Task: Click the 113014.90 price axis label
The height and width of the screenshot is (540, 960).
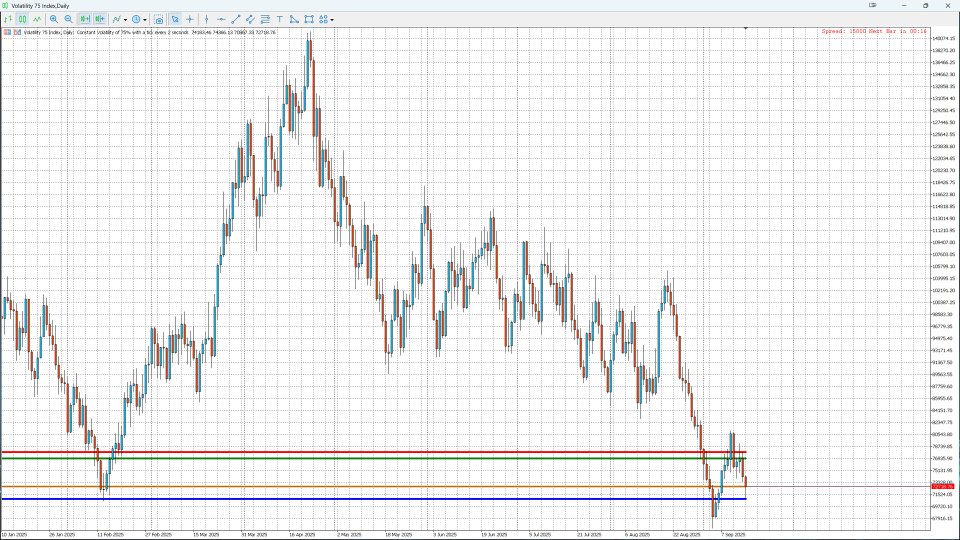Action: tap(943, 219)
